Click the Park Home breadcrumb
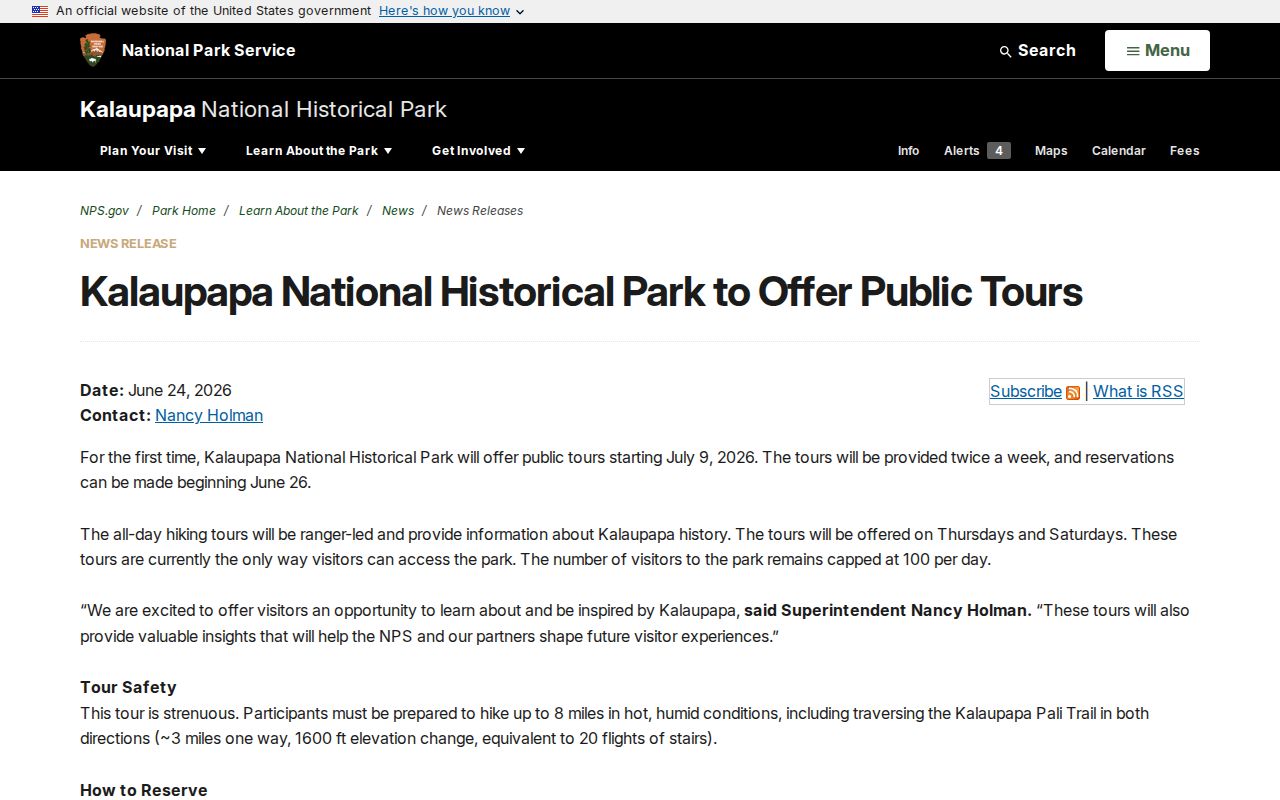This screenshot has height=800, width=1280. tap(184, 211)
